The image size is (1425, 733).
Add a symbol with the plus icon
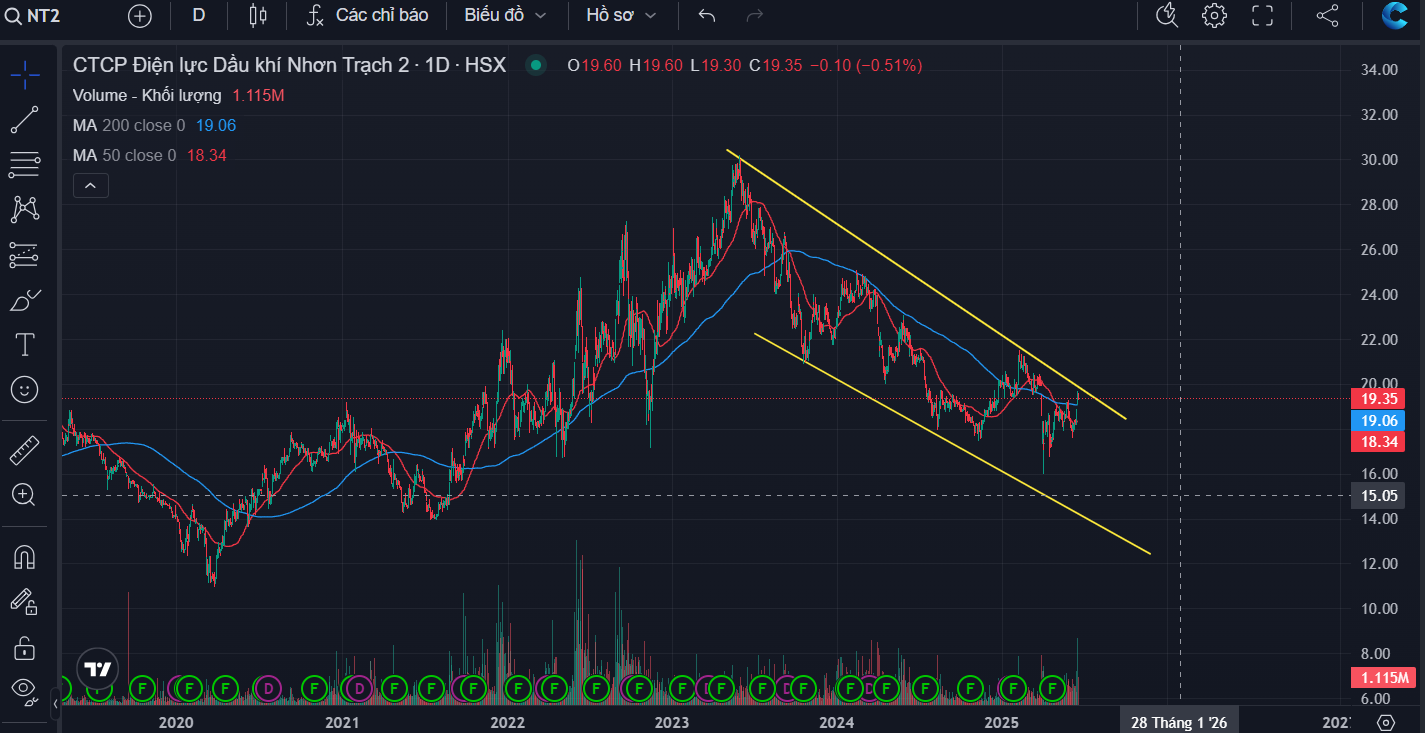coord(140,15)
